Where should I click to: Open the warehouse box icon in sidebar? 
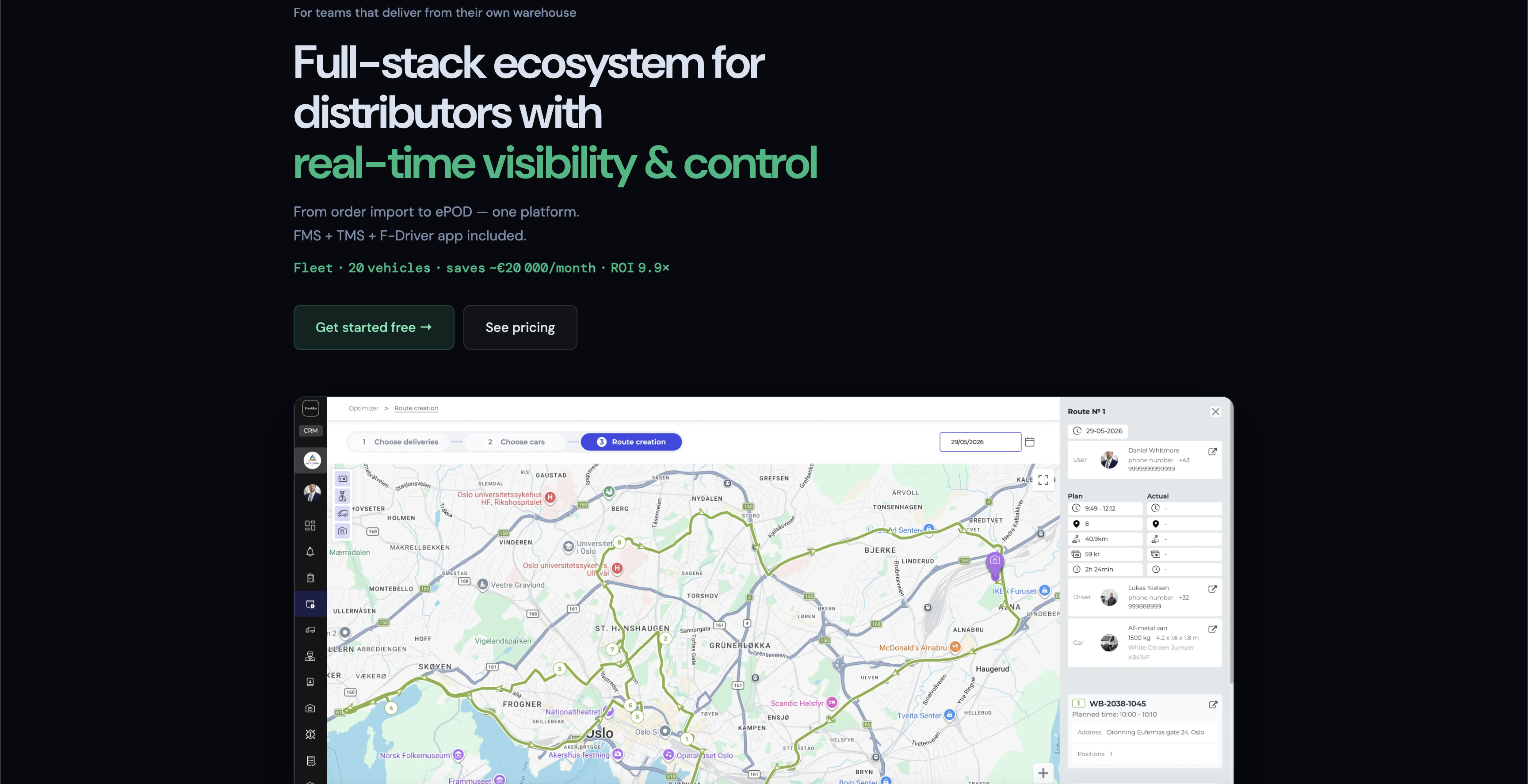coord(310,708)
